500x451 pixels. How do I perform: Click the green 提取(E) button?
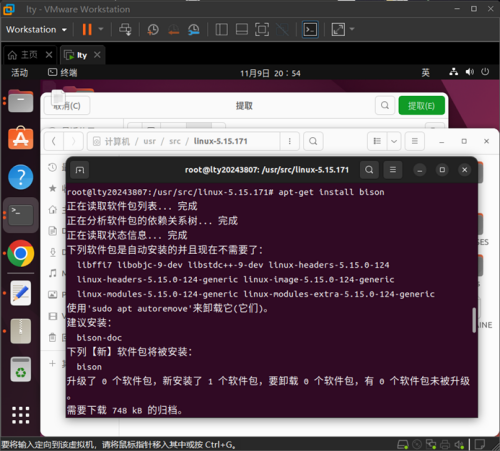coord(421,106)
